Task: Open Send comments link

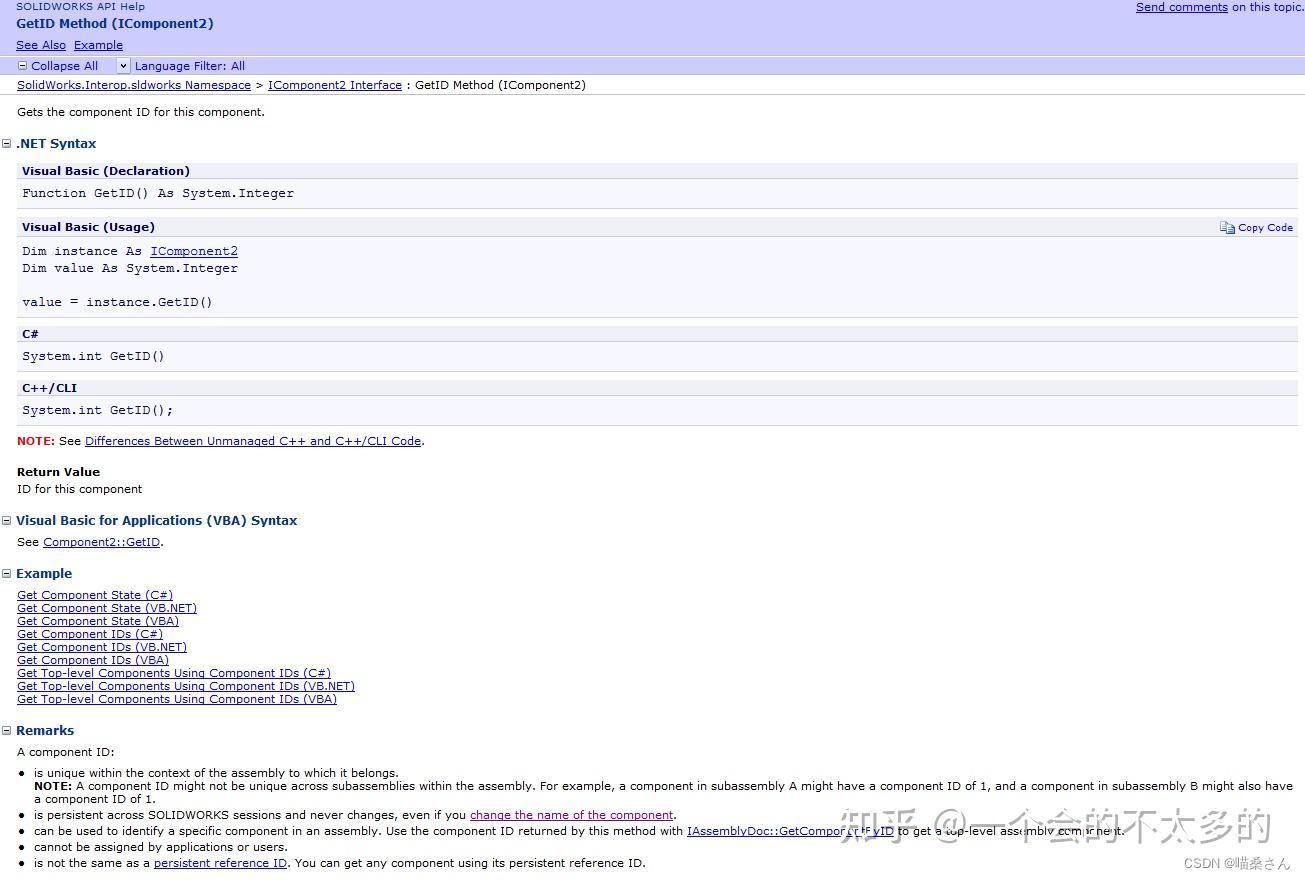Action: pyautogui.click(x=1181, y=7)
